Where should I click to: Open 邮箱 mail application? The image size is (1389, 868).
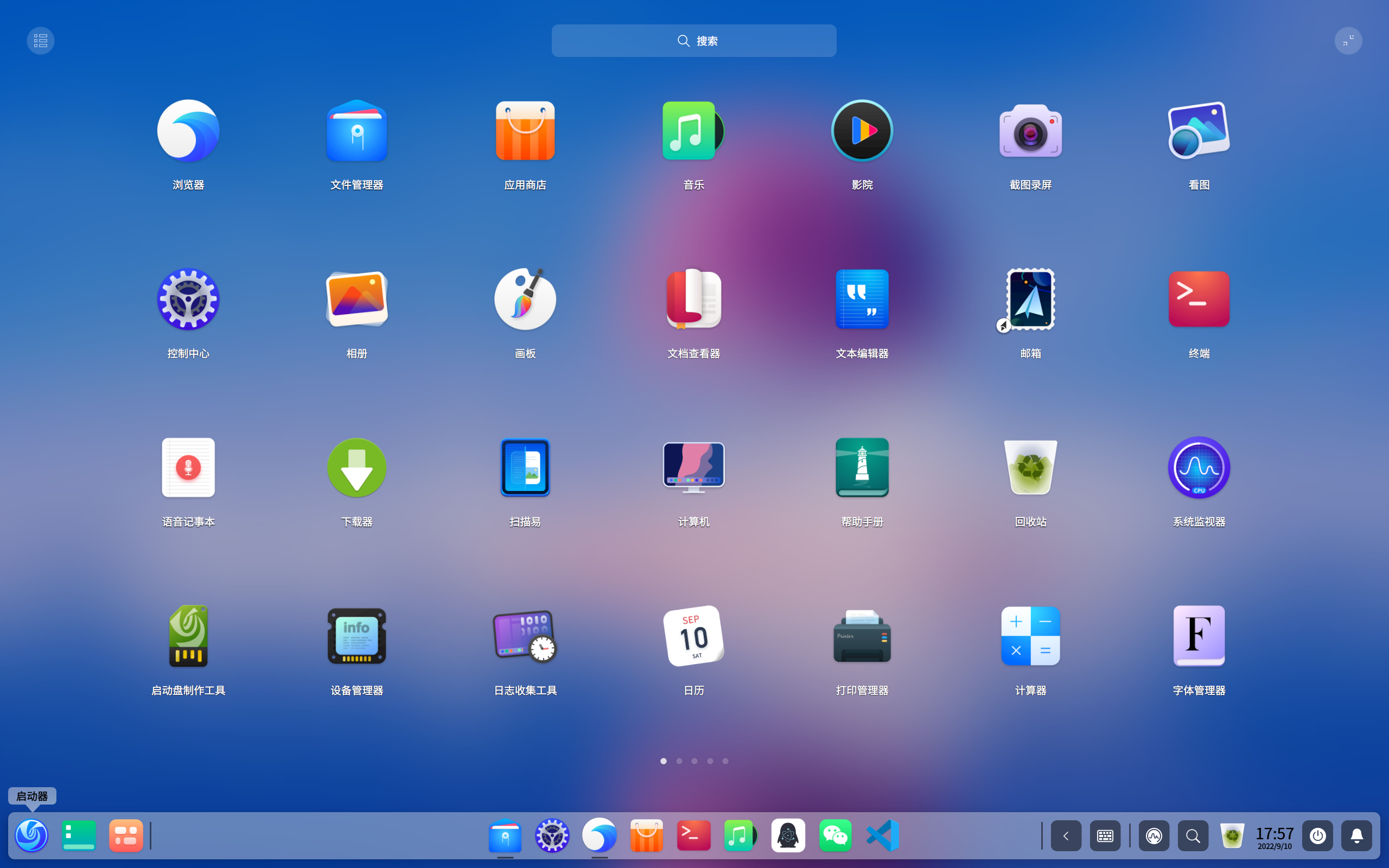[x=1030, y=299]
